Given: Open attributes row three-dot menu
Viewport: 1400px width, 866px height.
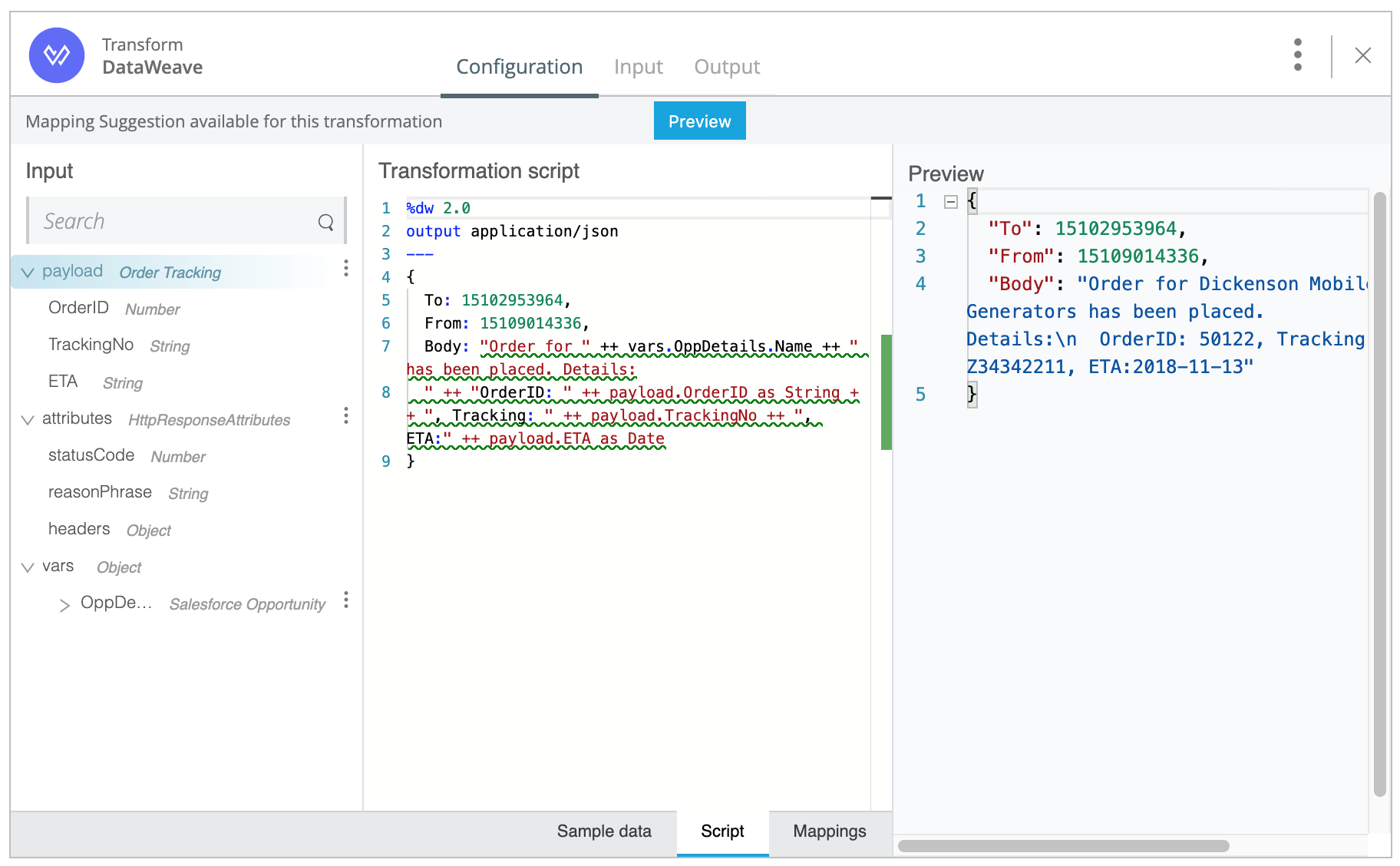Looking at the screenshot, I should pos(346,415).
